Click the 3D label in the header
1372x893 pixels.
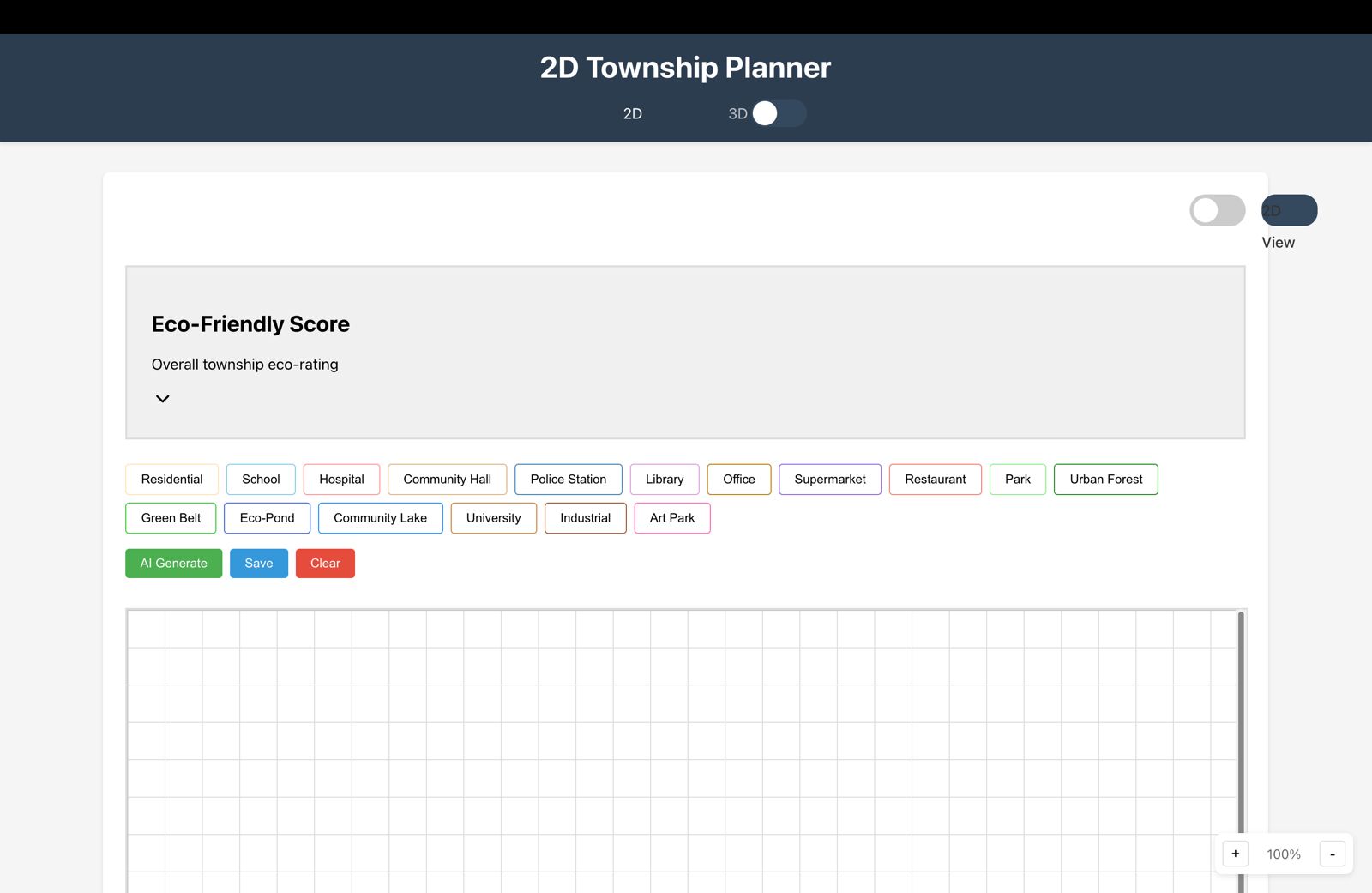737,114
